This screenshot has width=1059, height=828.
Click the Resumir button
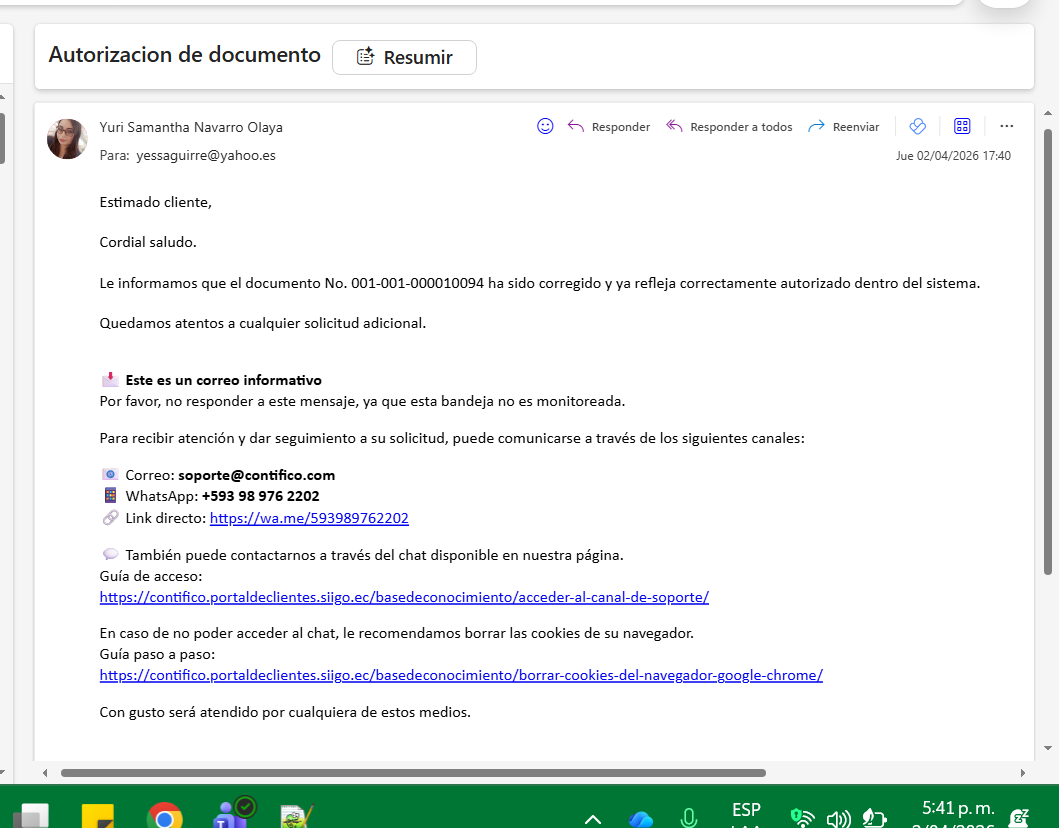coord(404,57)
